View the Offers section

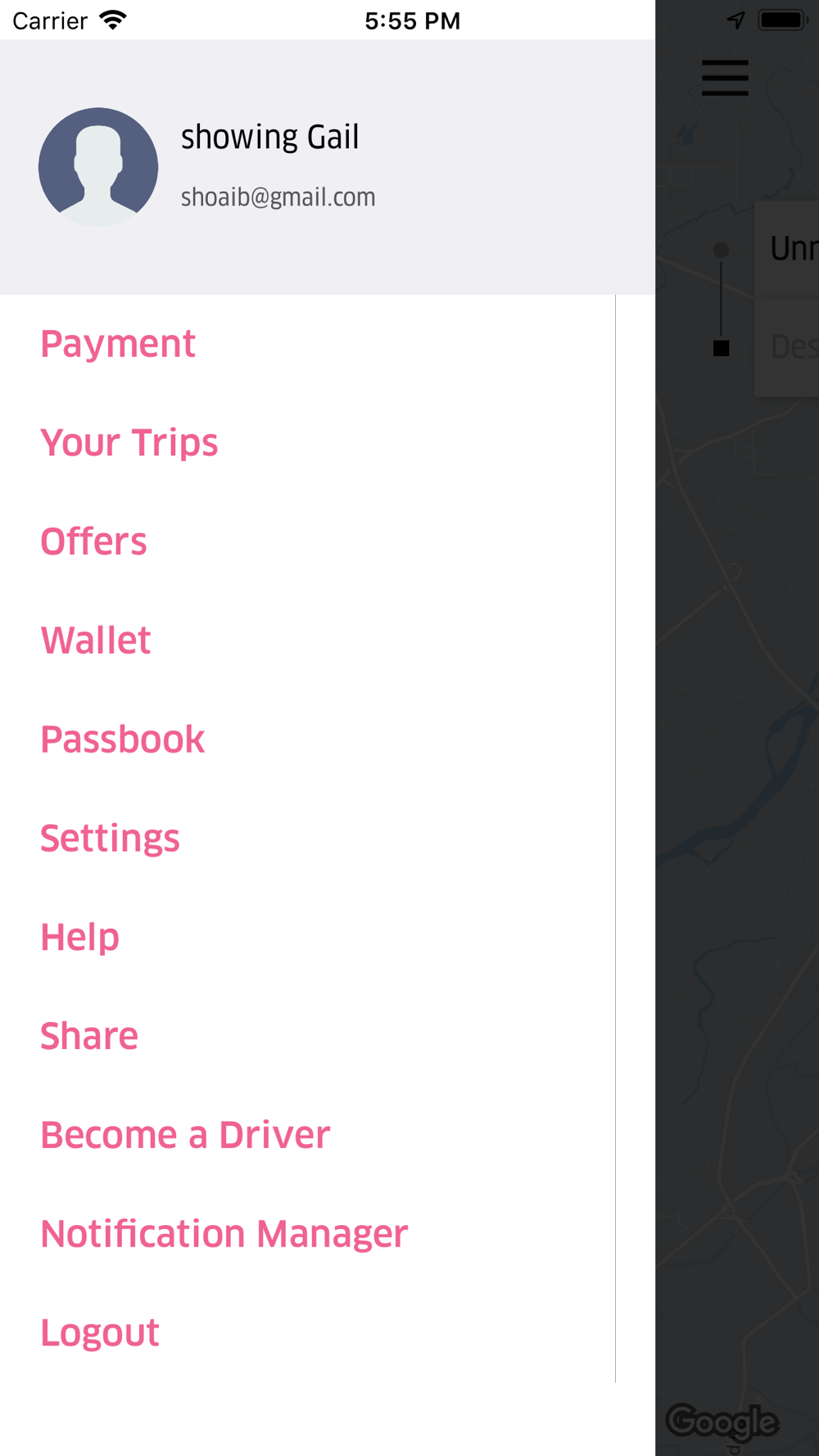point(93,542)
